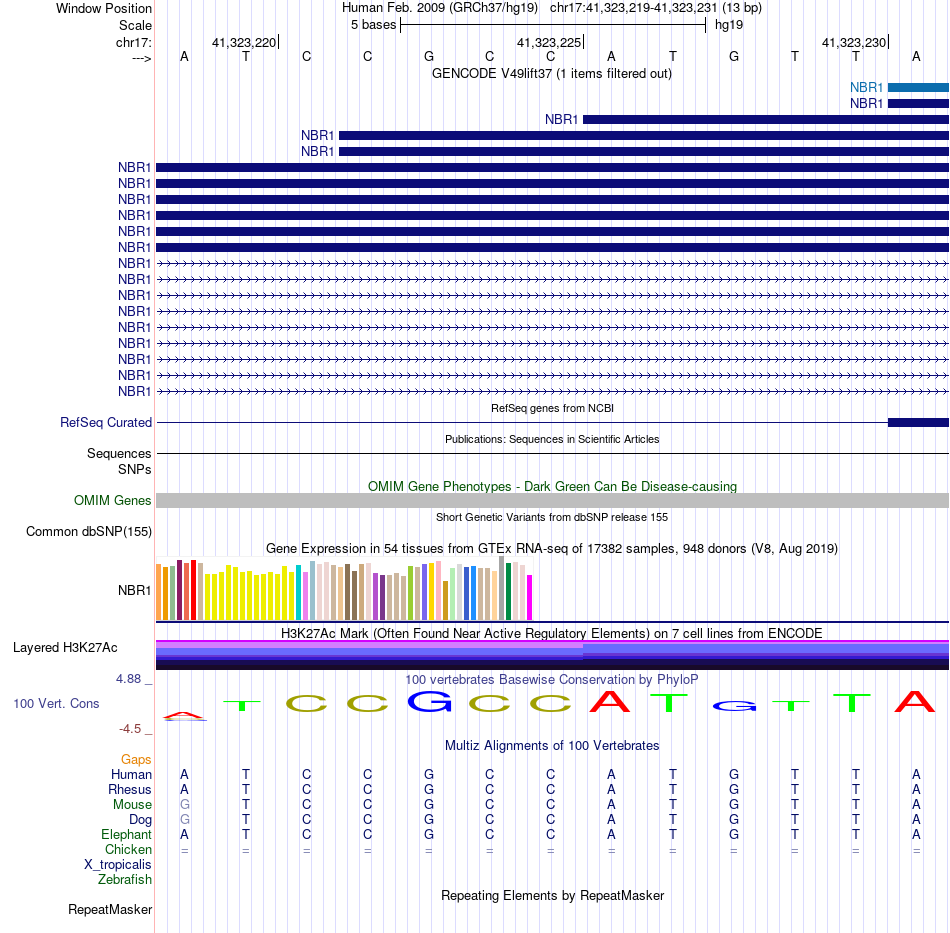Open the GTEx tissue expression bar chart
Viewport: 950px width, 933px height.
(x=344, y=589)
